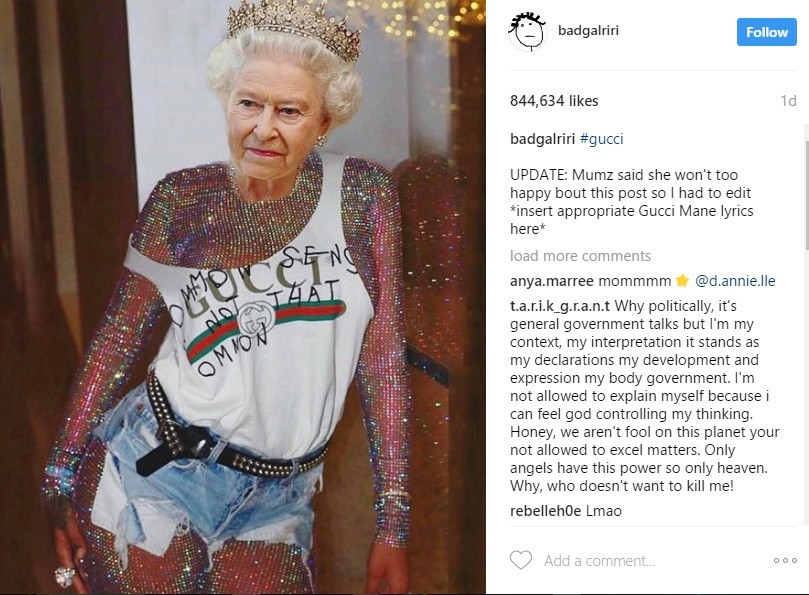Open the rebelleh0e commenter profile
The width and height of the screenshot is (809, 595).
tap(545, 511)
